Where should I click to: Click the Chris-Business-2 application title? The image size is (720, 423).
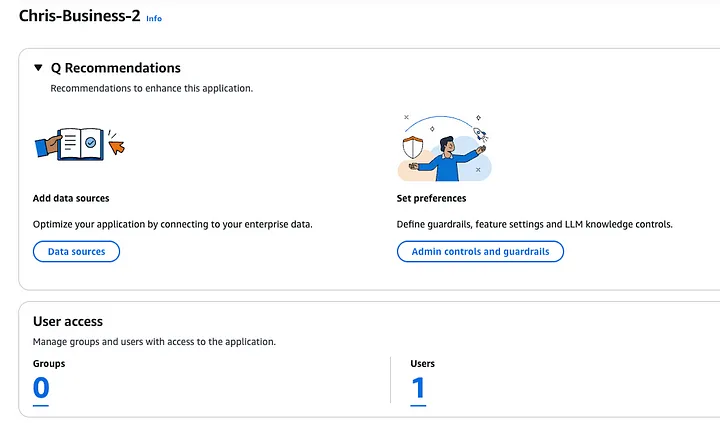point(79,16)
